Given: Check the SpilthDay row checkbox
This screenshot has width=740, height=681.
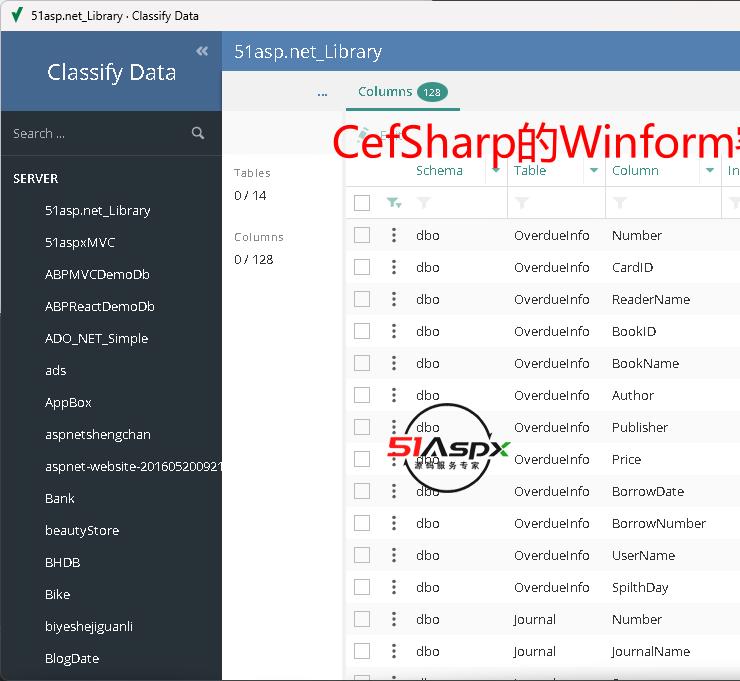Looking at the screenshot, I should (x=362, y=587).
